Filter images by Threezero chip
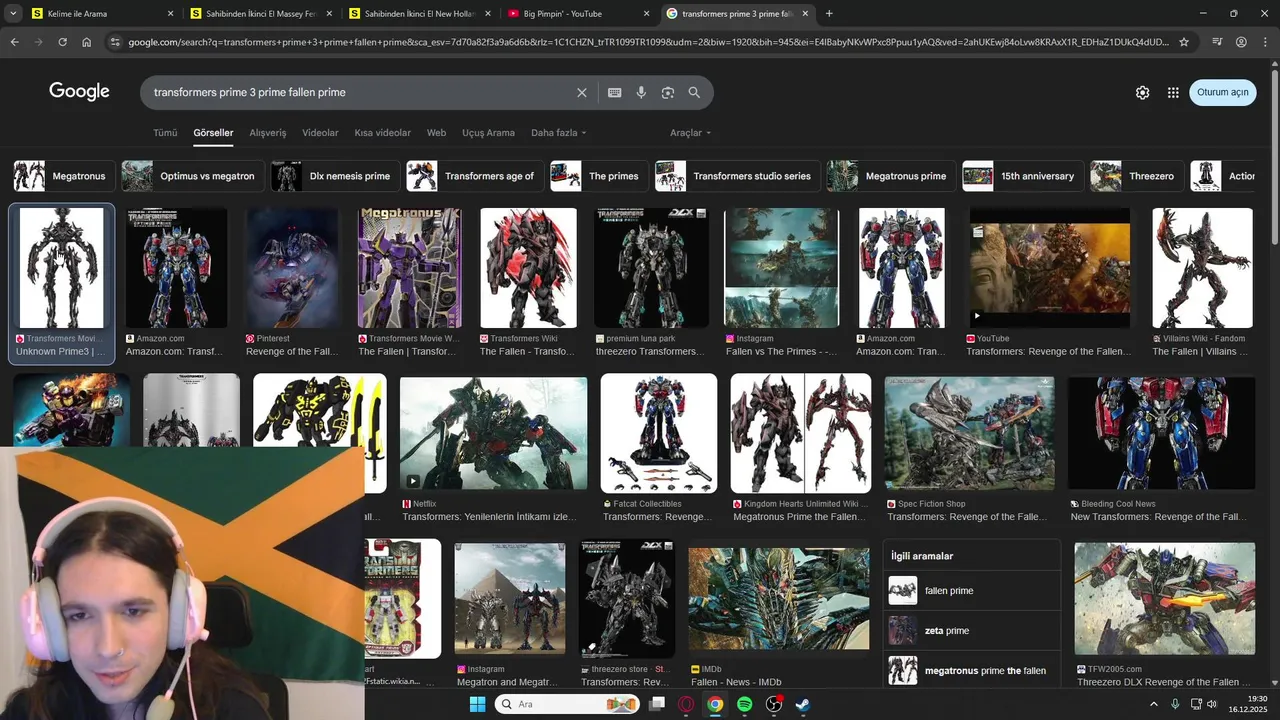Screen dimensions: 1280x720 1137,176
